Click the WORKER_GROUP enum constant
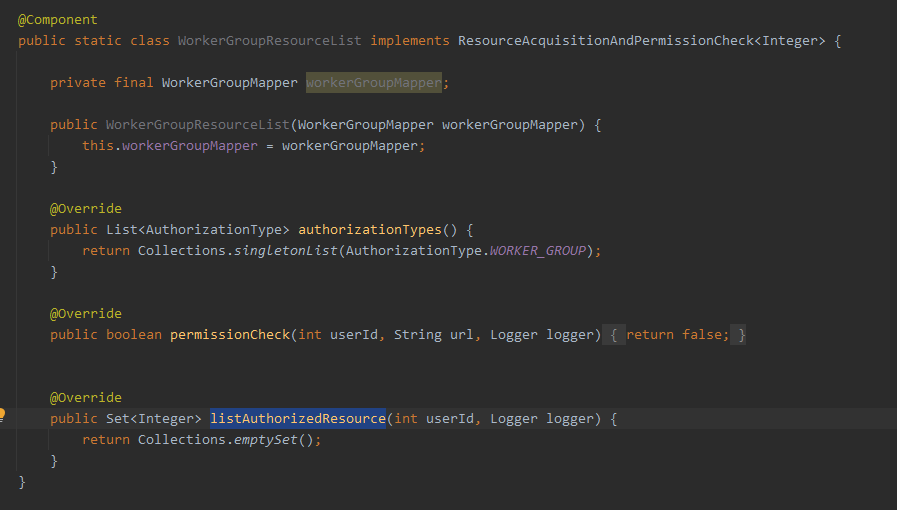 point(538,250)
